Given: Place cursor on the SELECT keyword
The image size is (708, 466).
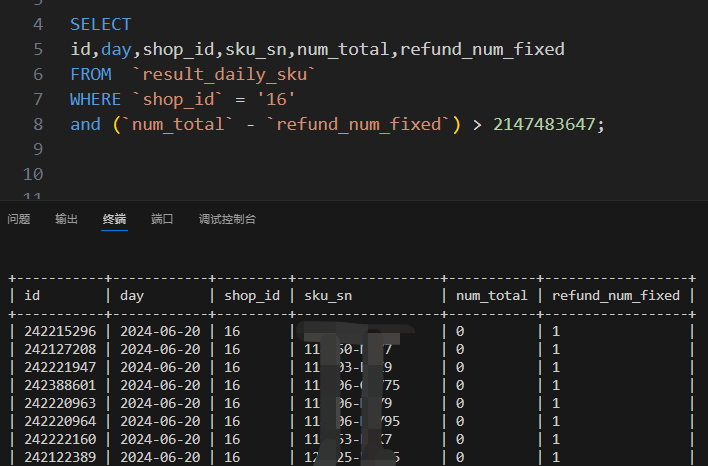Looking at the screenshot, I should 100,24.
